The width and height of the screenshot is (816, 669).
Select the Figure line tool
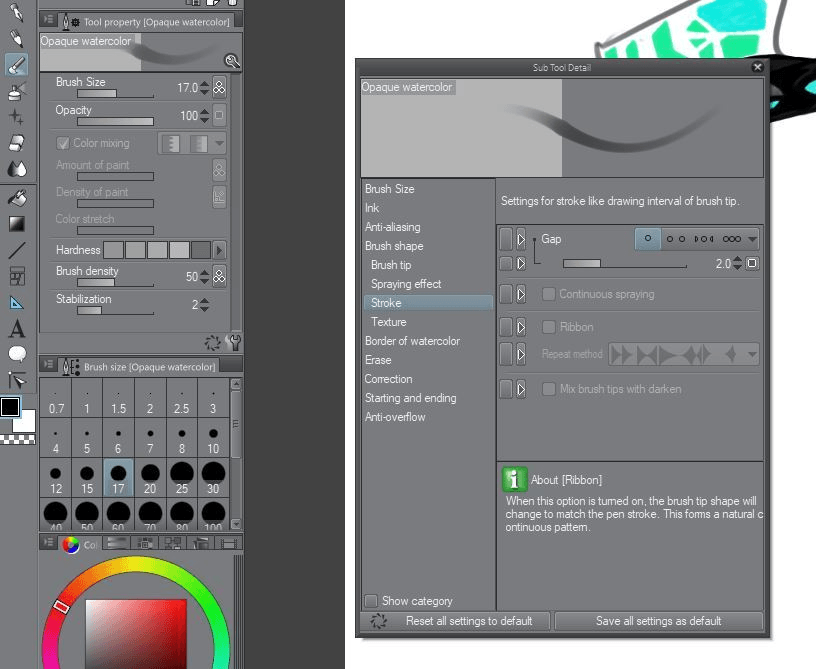coord(17,250)
